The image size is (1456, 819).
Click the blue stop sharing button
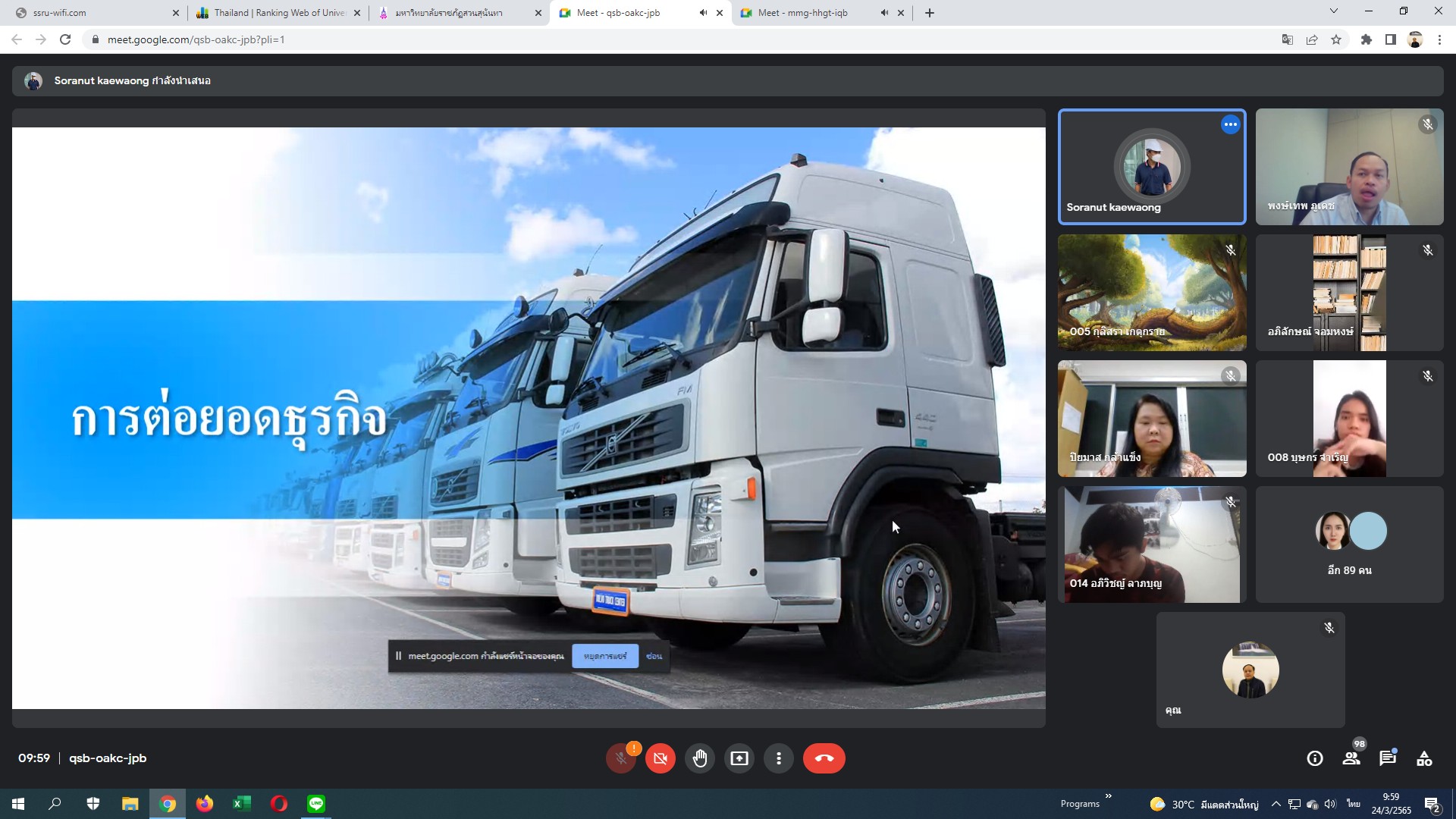tap(604, 656)
